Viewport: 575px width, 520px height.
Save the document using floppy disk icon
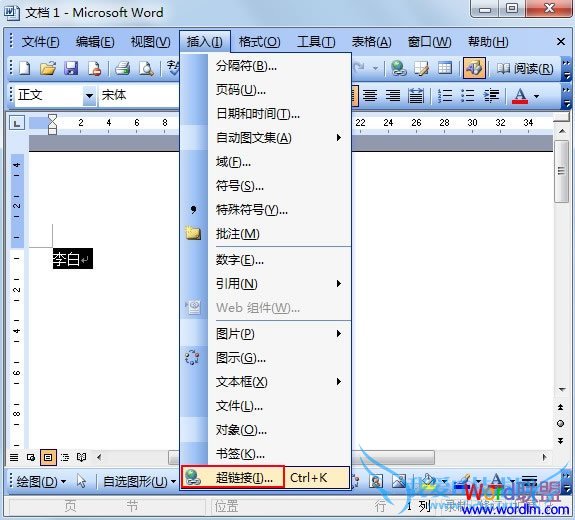(x=71, y=68)
